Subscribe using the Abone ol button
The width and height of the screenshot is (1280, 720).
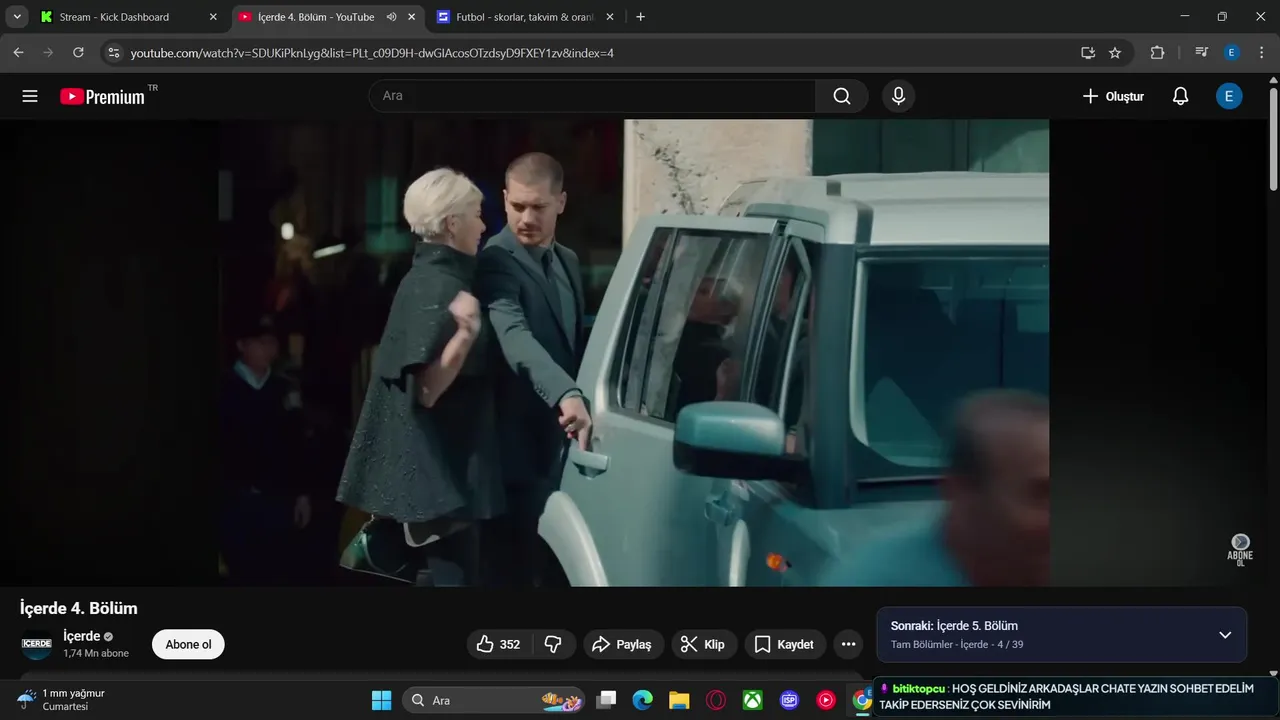188,644
